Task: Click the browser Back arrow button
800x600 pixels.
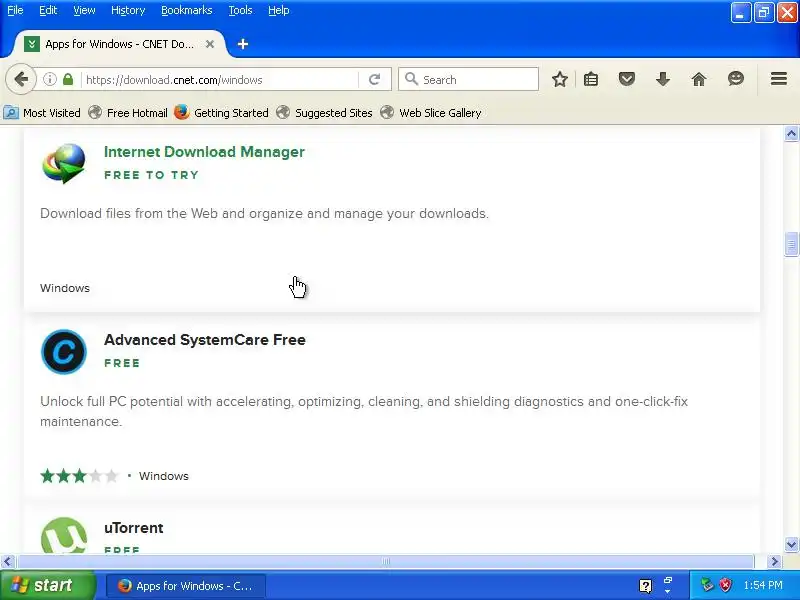Action: [x=21, y=79]
